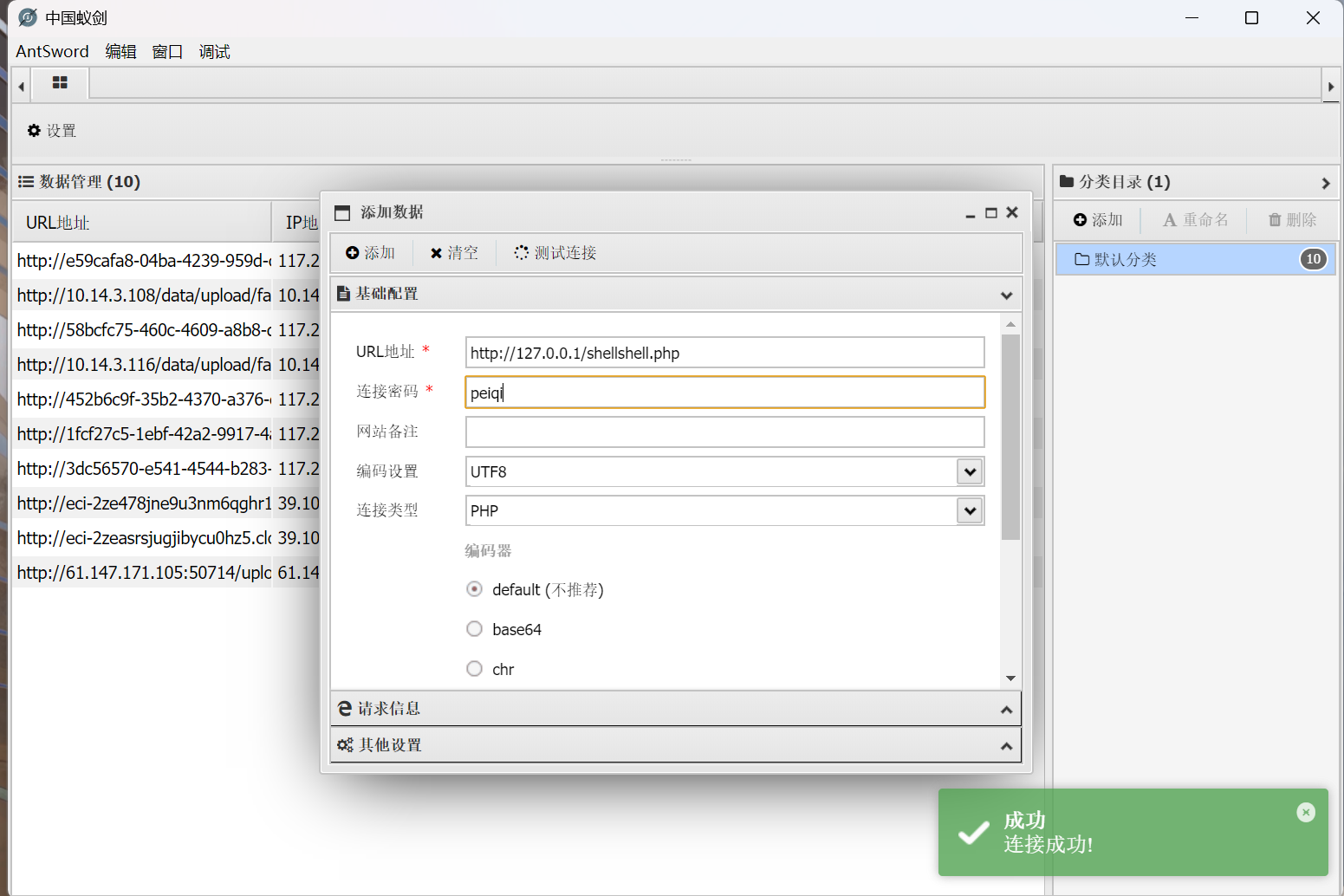Open the AntSword menu

coord(52,51)
